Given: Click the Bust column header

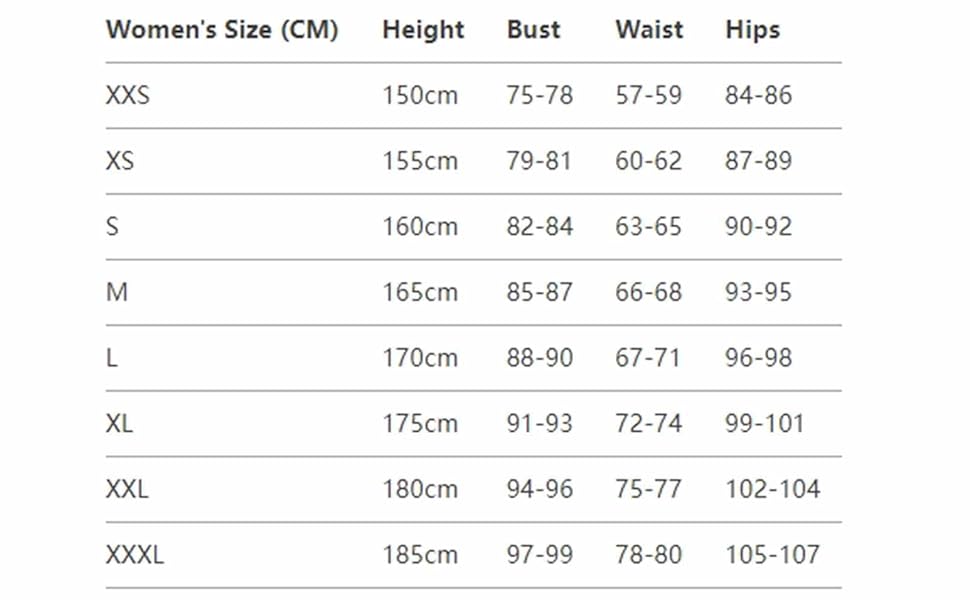Looking at the screenshot, I should pyautogui.click(x=533, y=30).
